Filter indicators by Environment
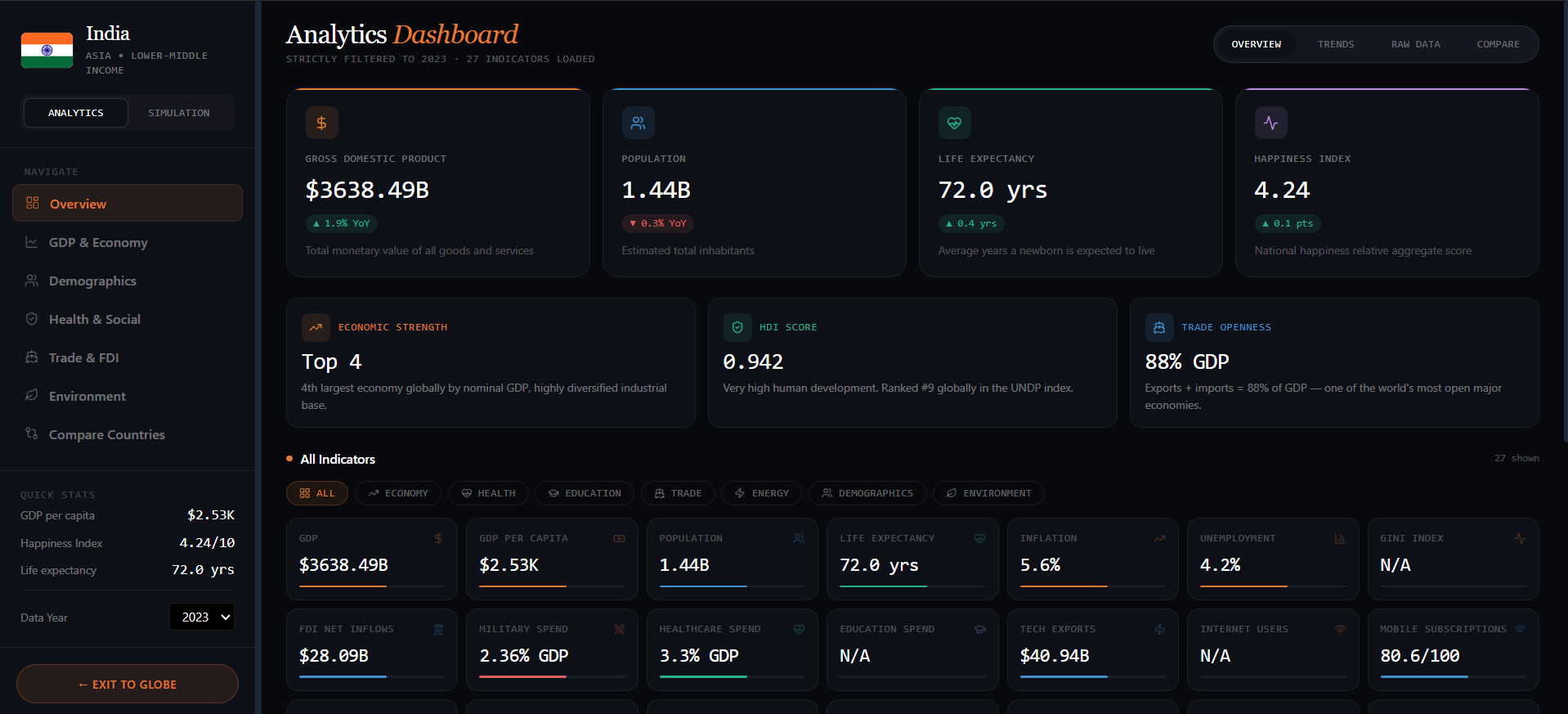 point(988,493)
